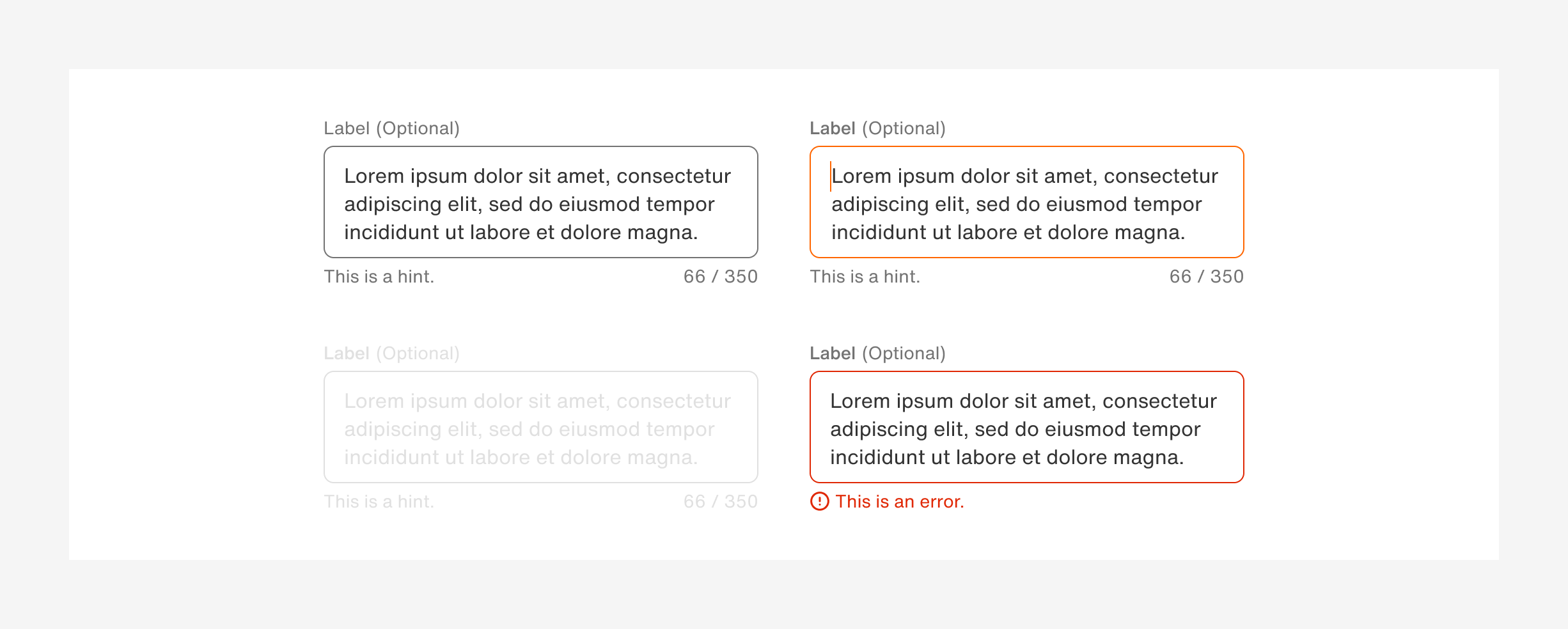Click inside the gray-bordered default textarea
This screenshot has height=629, width=1568.
click(x=540, y=203)
